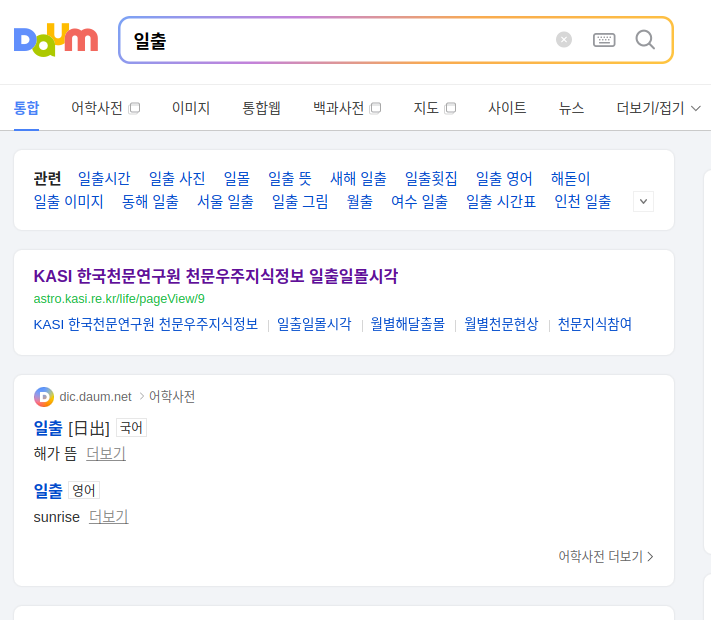Click 더보기 next to sunrise
The height and width of the screenshot is (620, 711).
(x=109, y=517)
